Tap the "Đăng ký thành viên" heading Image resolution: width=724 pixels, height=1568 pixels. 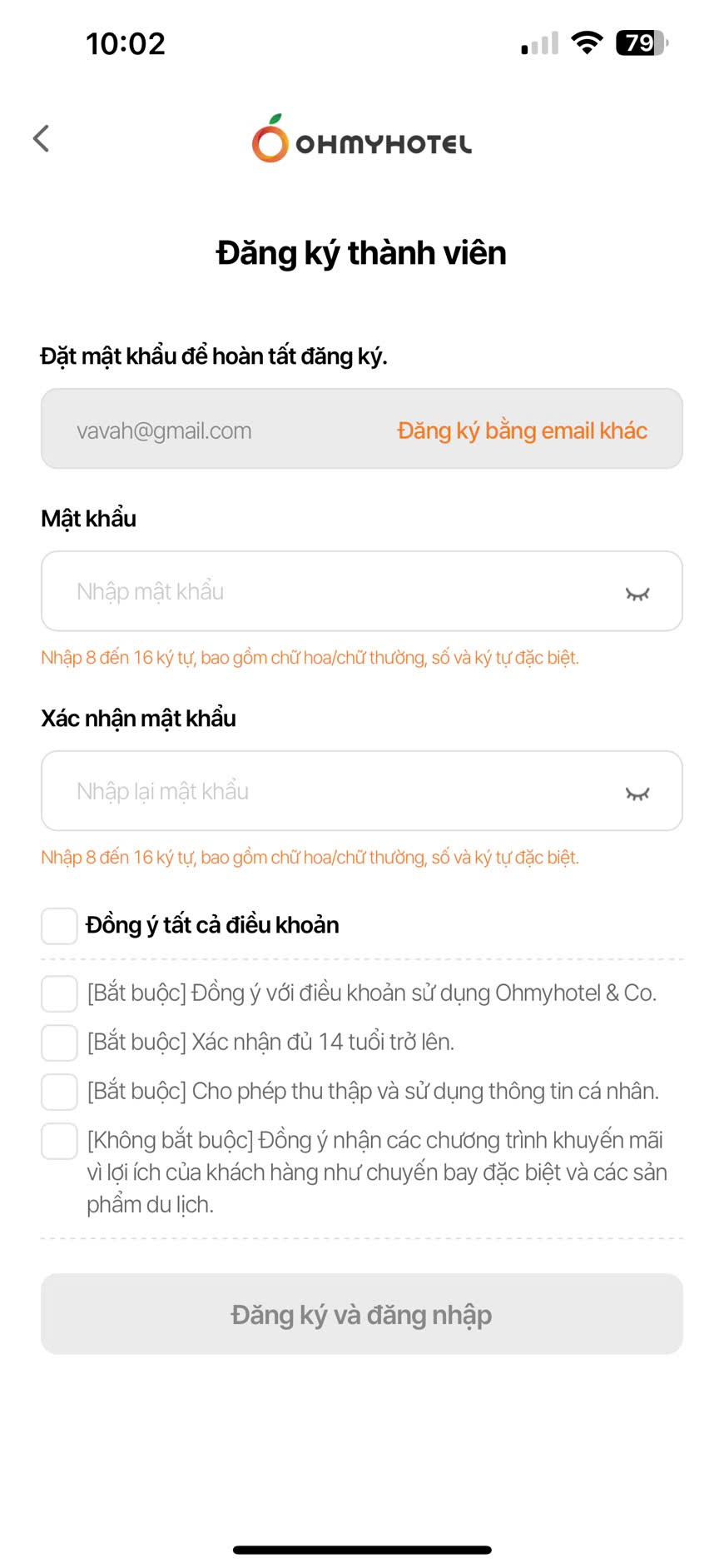361,253
